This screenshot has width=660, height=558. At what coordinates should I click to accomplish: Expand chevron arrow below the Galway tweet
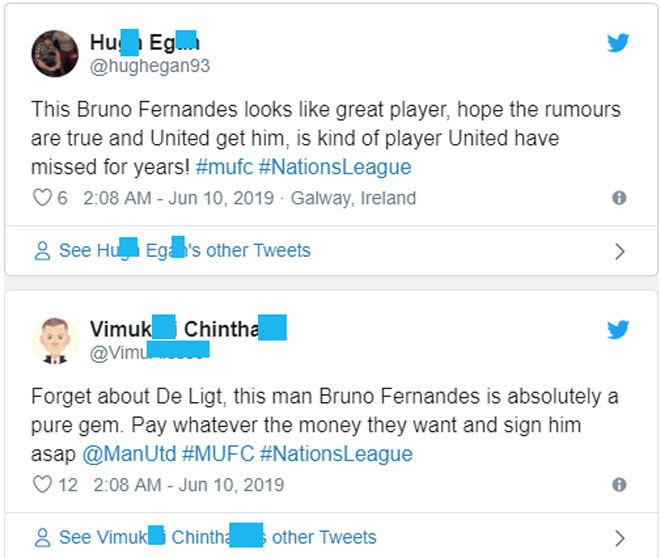coord(619,251)
